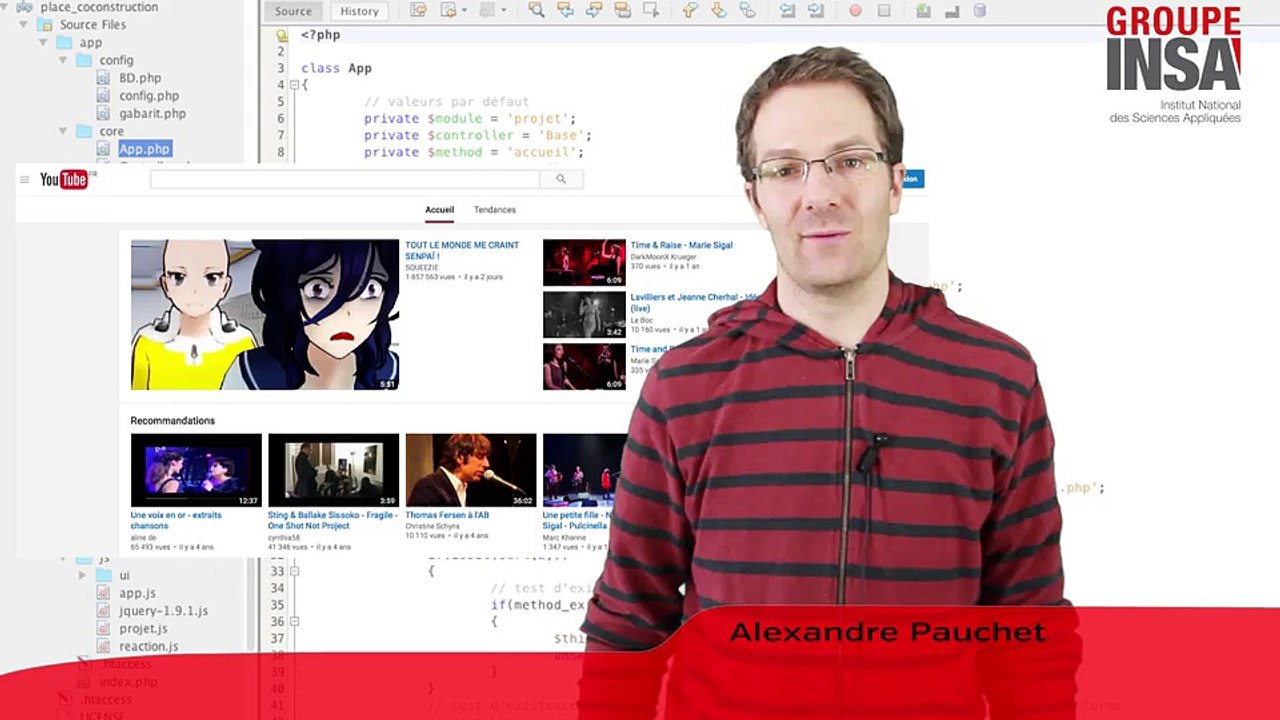
Task: Open 'Lavilliers et Jeanne Cherhal' video thumbnail
Action: [x=584, y=314]
